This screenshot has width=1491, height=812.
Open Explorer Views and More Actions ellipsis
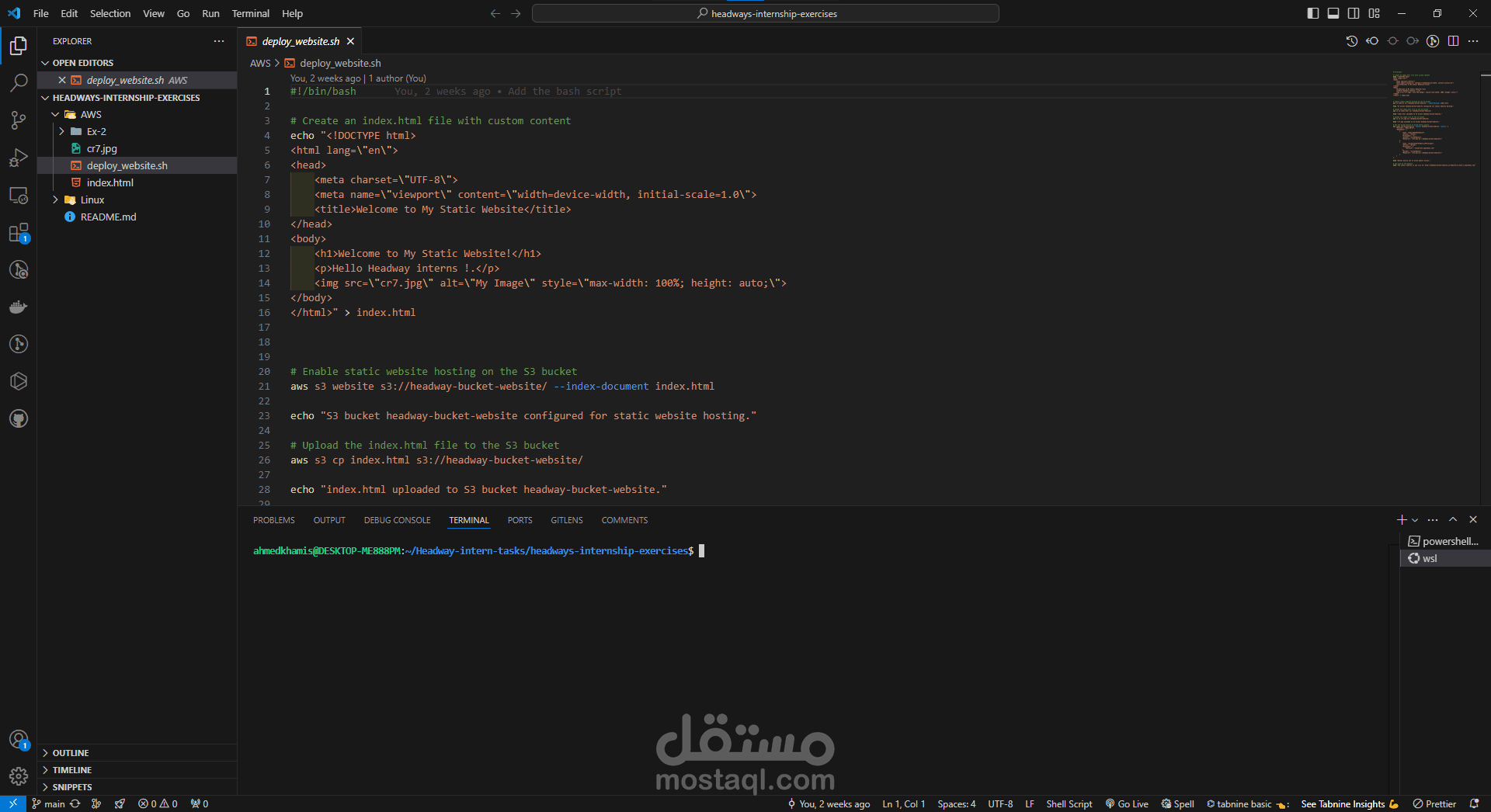(219, 41)
